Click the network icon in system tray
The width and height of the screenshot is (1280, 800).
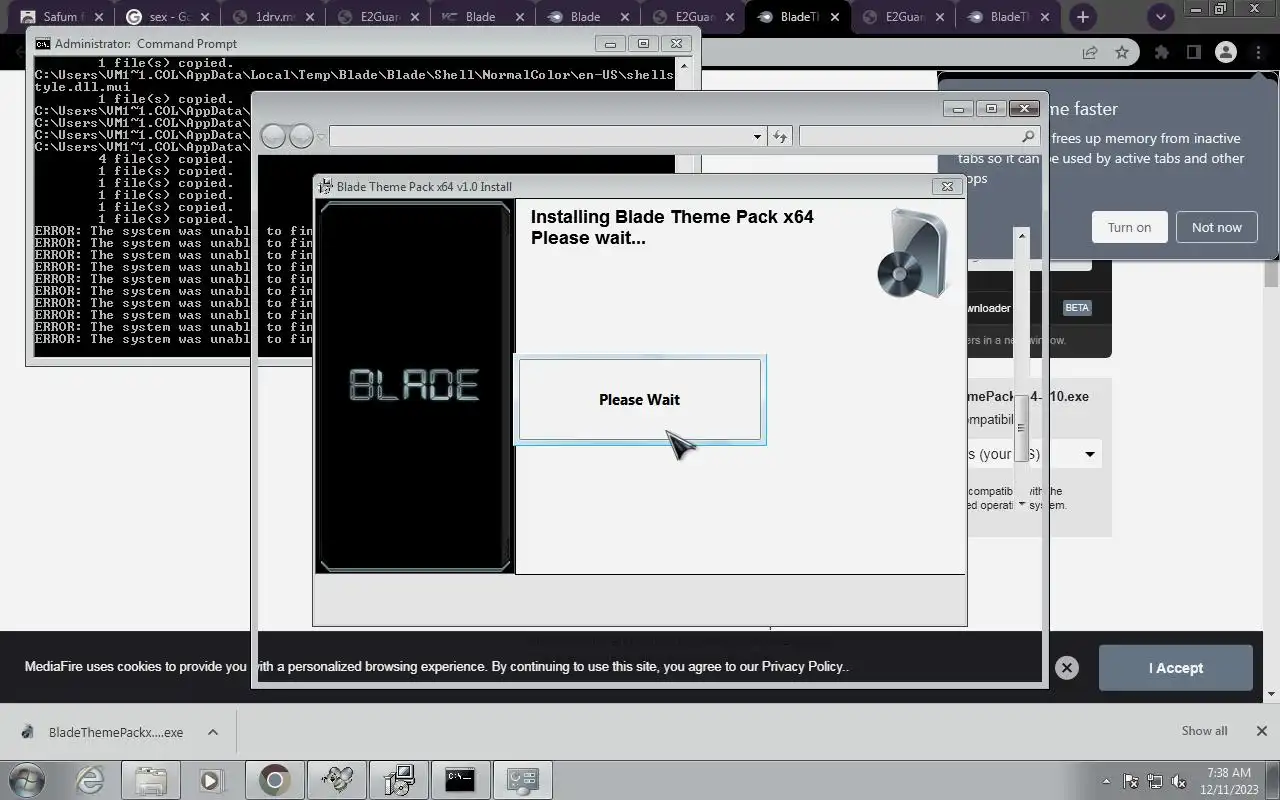click(1155, 781)
